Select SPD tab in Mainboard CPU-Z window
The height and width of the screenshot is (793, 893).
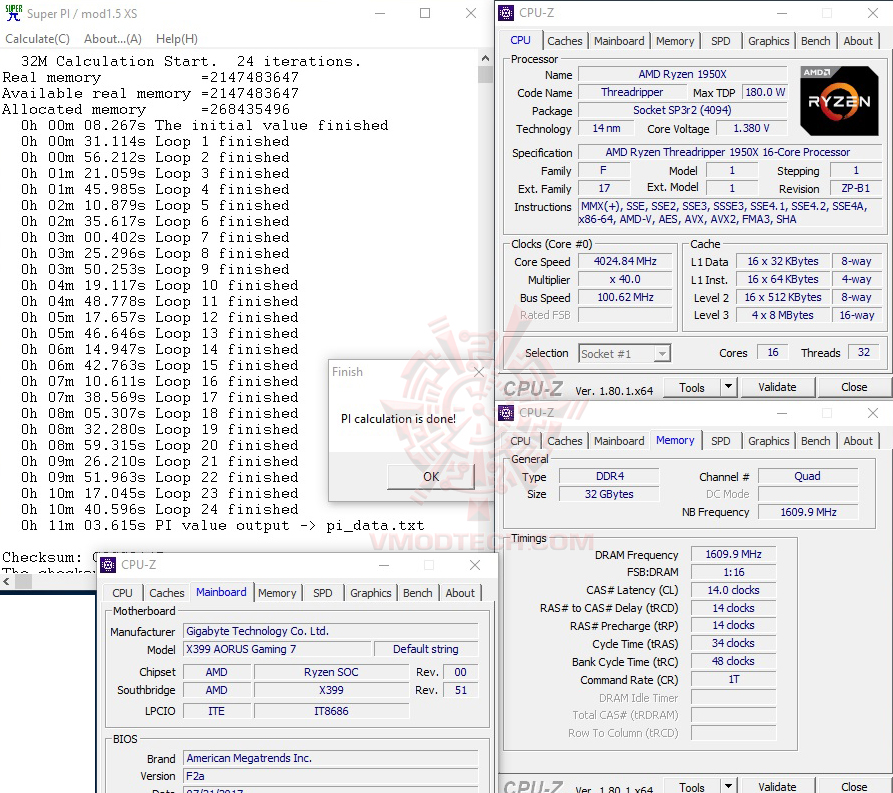click(x=322, y=593)
